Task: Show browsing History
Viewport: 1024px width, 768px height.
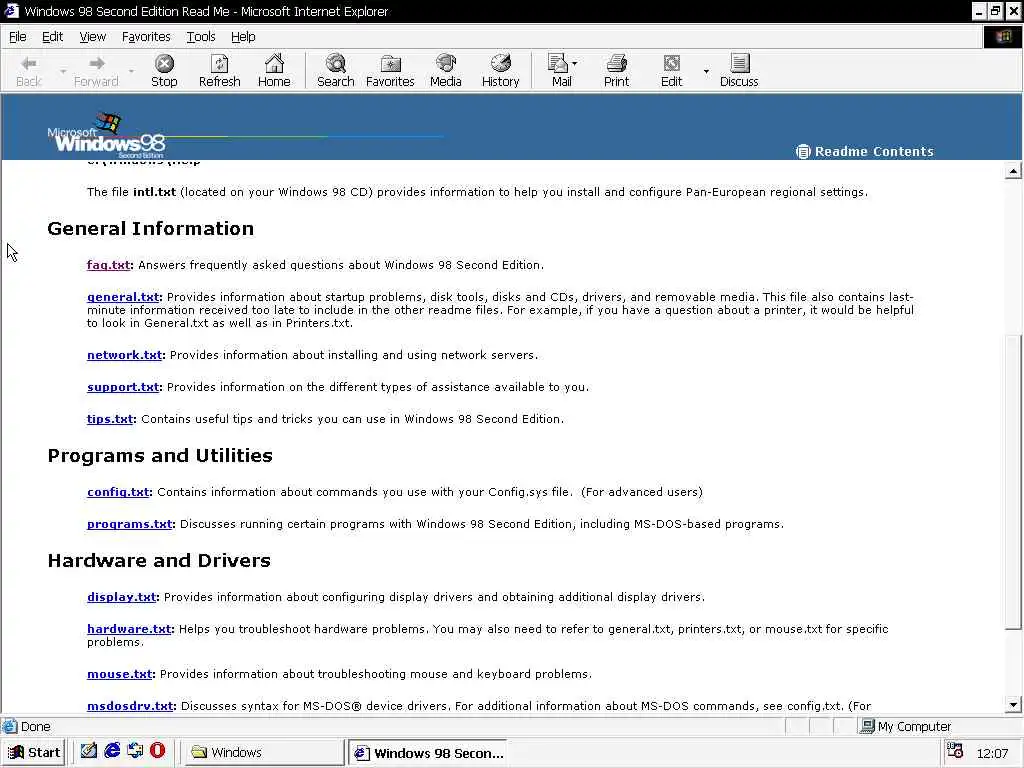Action: click(500, 71)
